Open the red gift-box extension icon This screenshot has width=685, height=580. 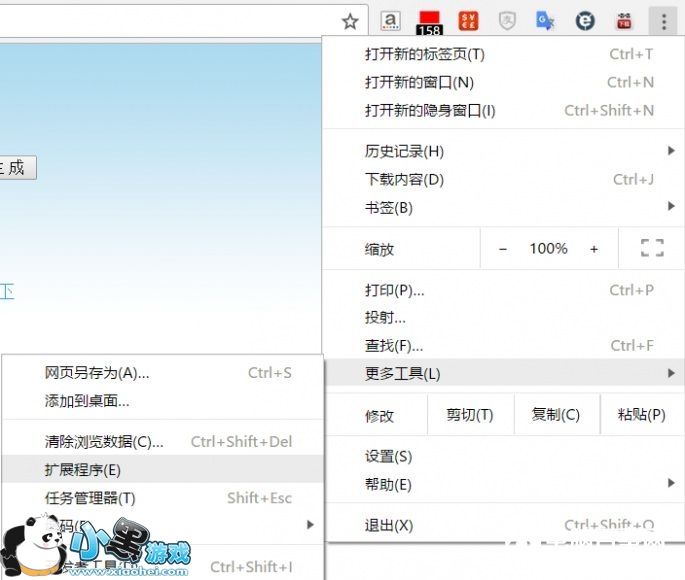[624, 21]
